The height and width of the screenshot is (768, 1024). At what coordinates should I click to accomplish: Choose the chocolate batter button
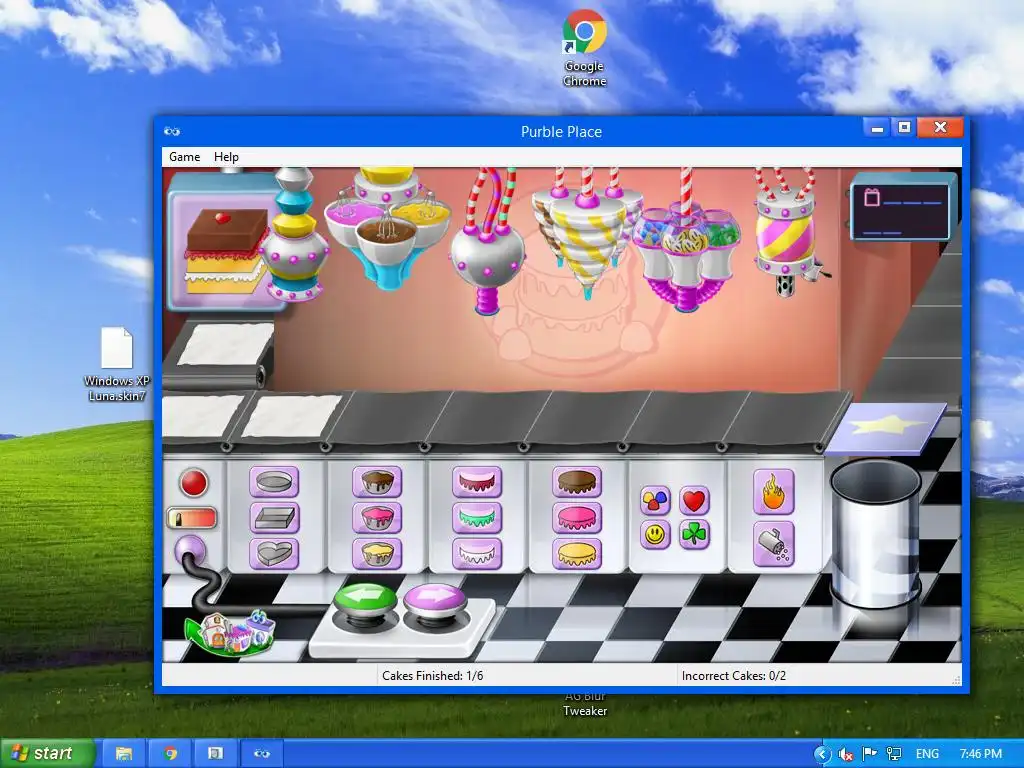pyautogui.click(x=377, y=483)
